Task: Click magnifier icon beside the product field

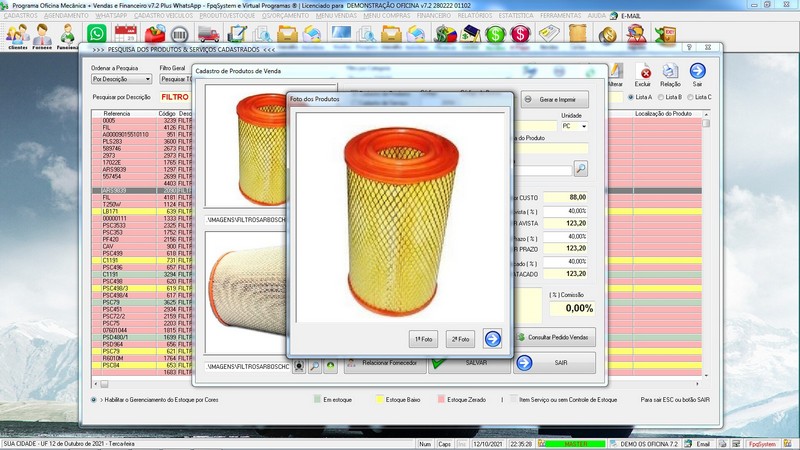Action: pos(581,168)
